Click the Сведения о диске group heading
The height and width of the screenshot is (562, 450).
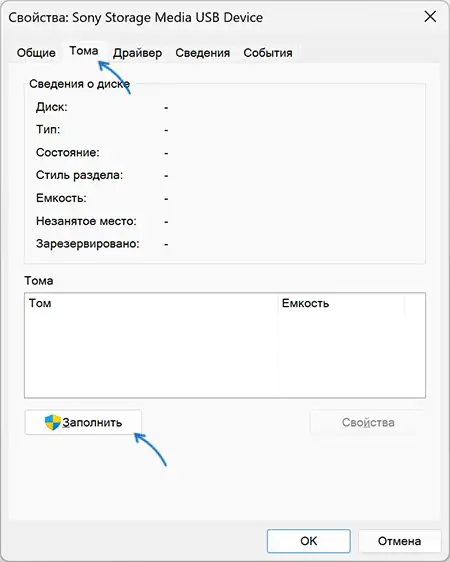(x=80, y=84)
